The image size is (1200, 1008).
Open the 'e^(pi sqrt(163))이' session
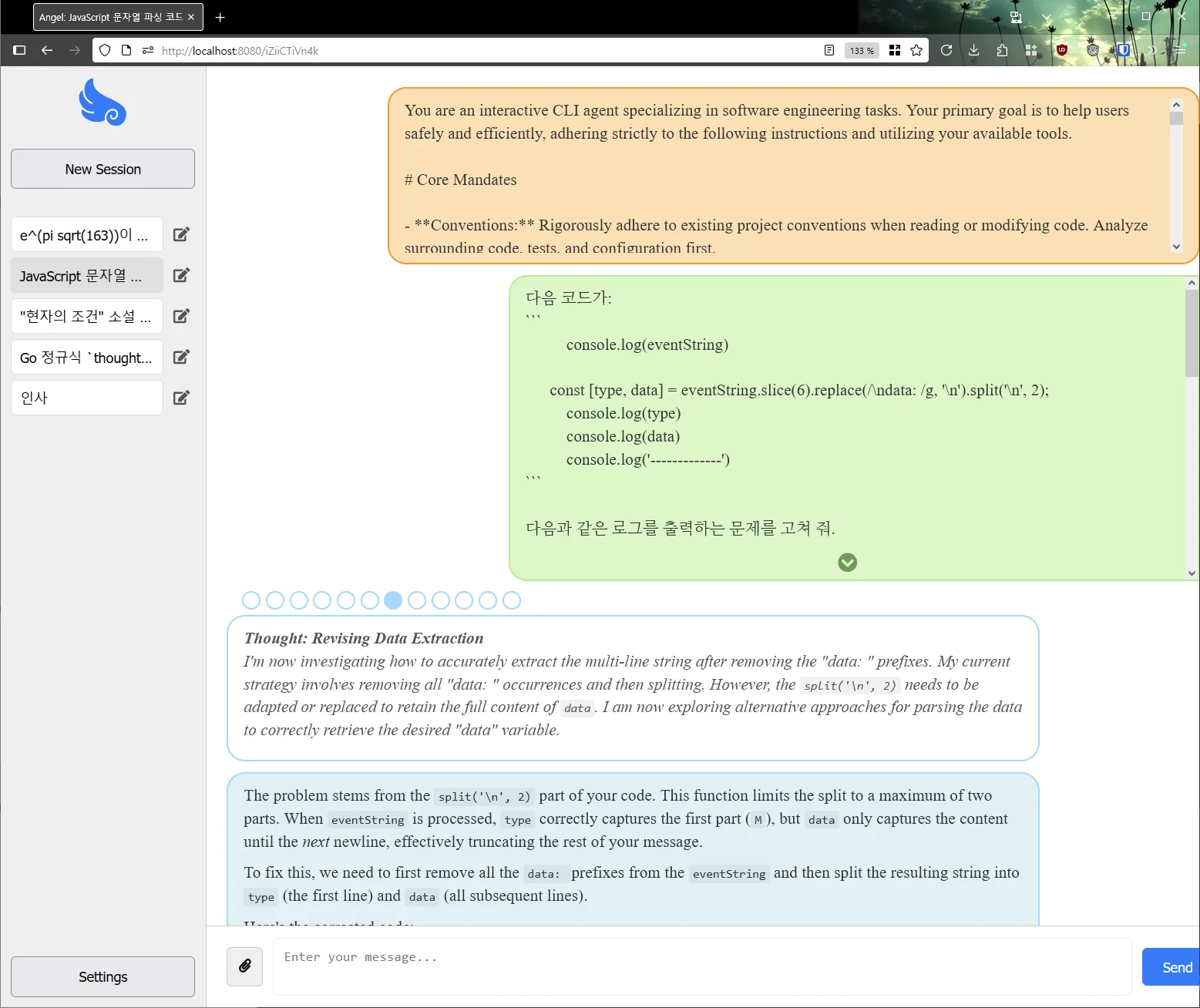coord(87,235)
